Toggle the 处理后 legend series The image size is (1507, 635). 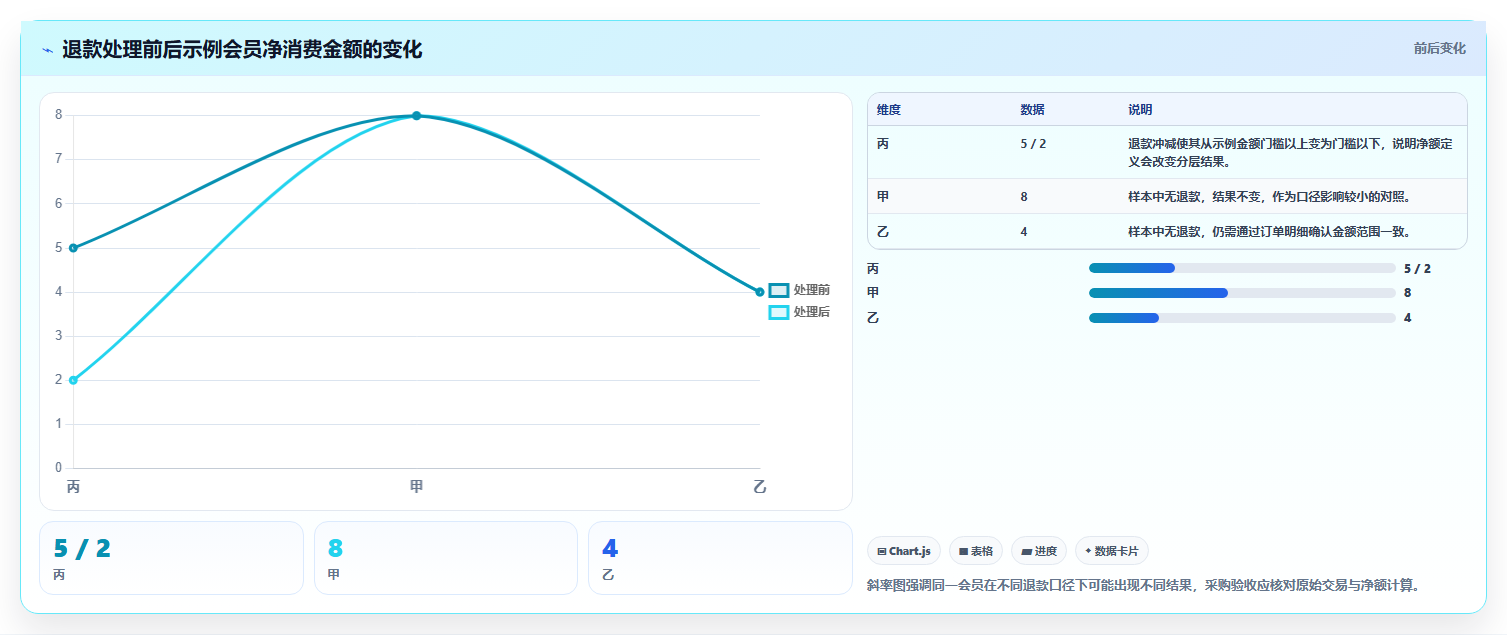coord(799,312)
